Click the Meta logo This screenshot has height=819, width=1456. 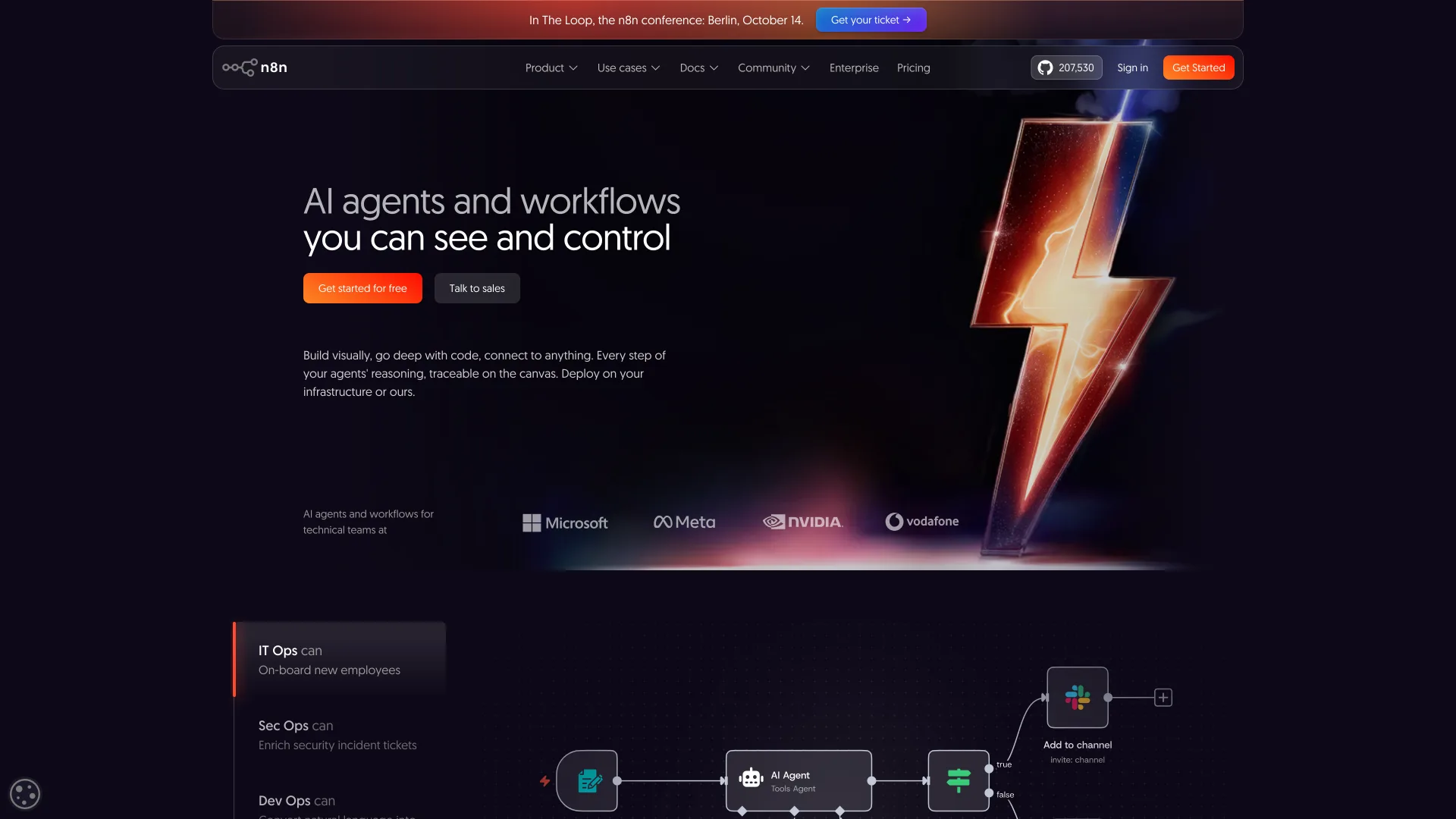click(x=684, y=522)
